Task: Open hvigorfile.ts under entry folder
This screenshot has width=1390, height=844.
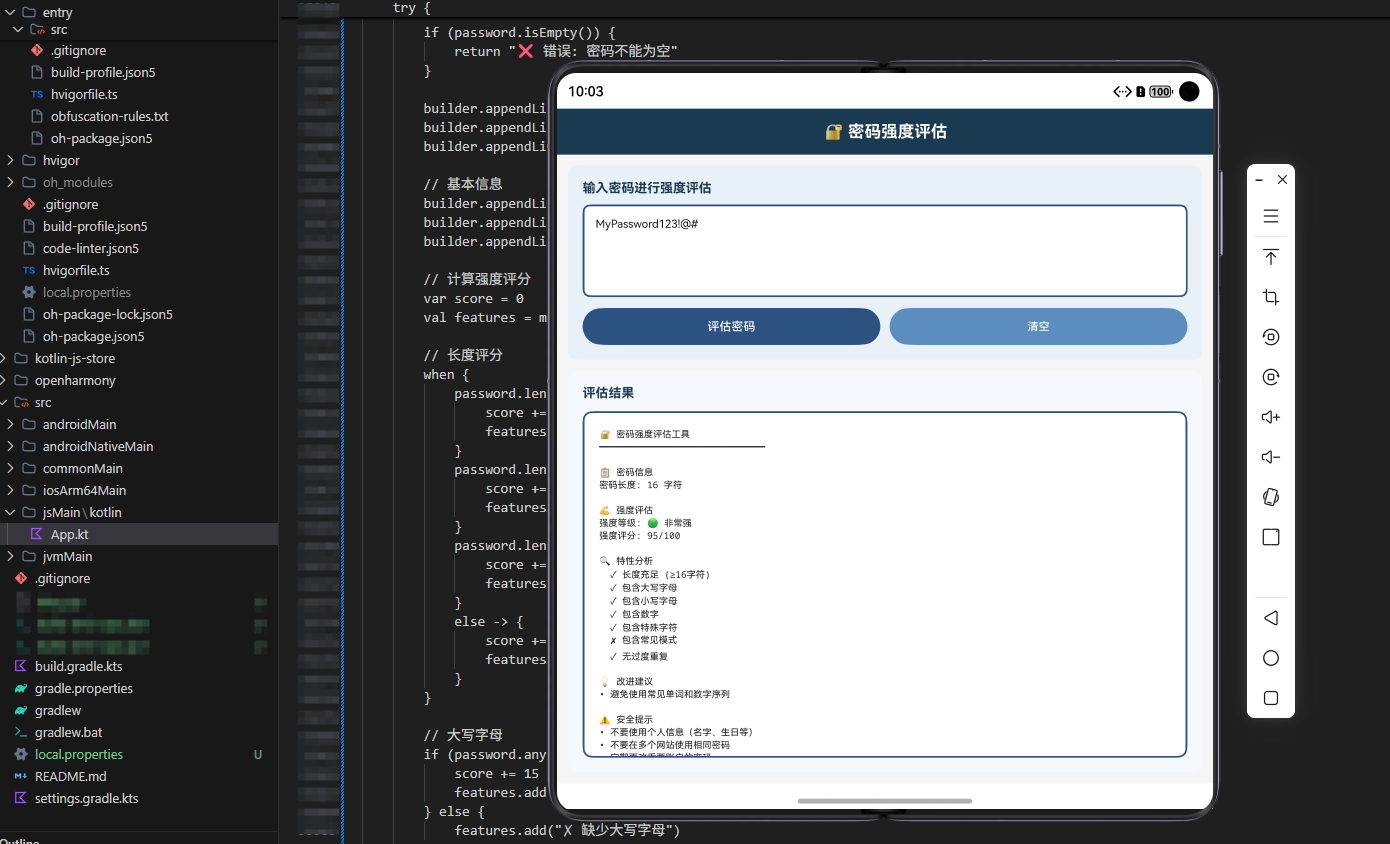Action: click(84, 94)
